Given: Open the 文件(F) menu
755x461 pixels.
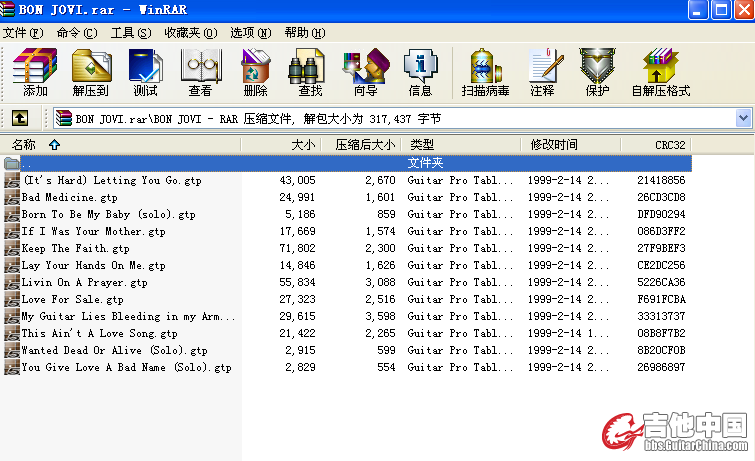Looking at the screenshot, I should [x=23, y=33].
